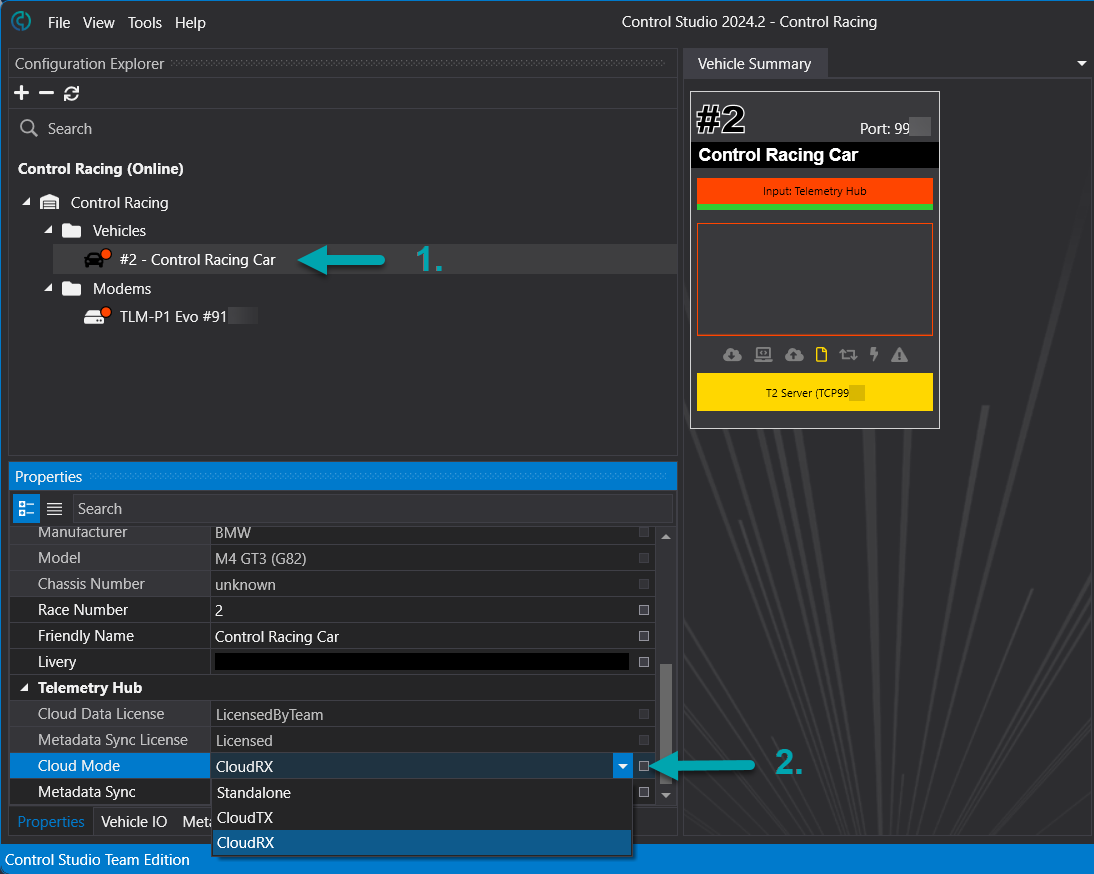The image size is (1094, 874).
Task: Toggle the marker square for Manufacturer
Action: click(x=644, y=532)
